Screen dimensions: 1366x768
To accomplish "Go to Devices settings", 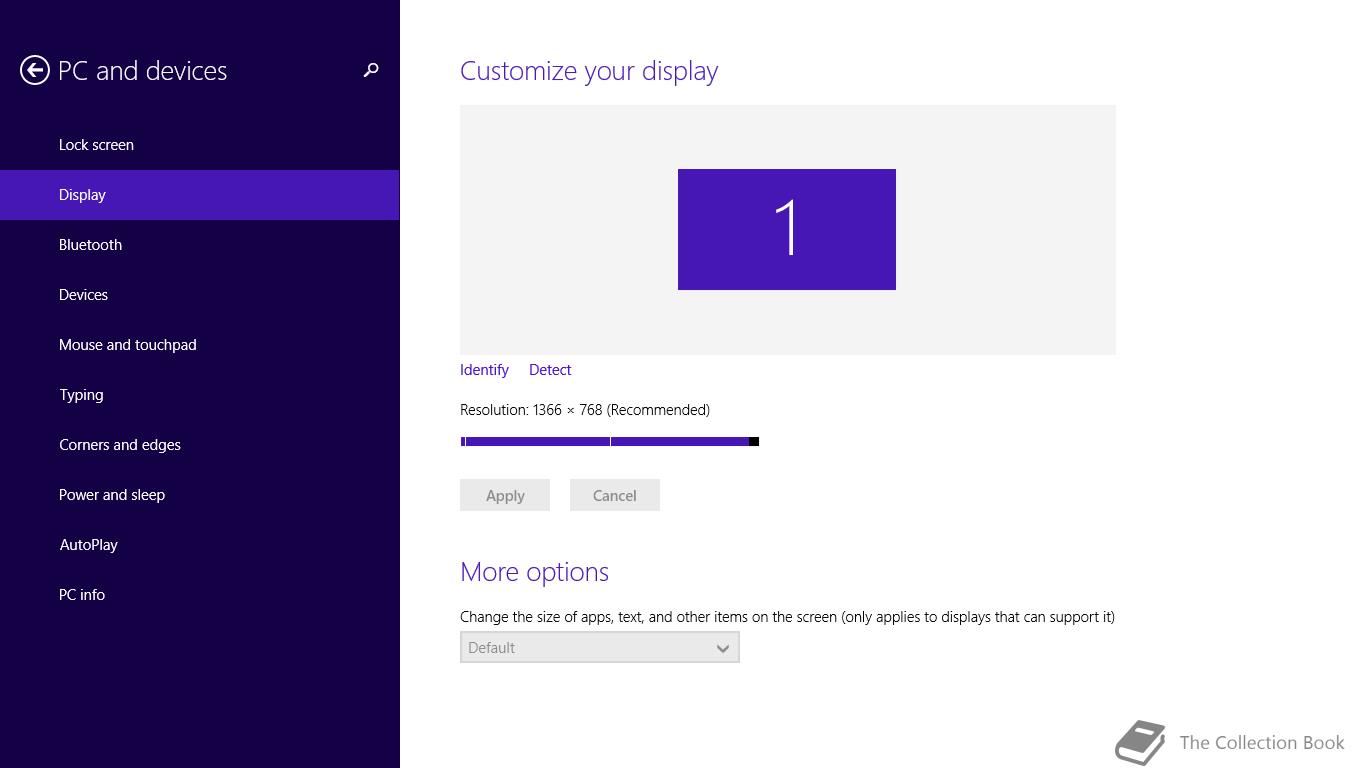I will [x=200, y=295].
